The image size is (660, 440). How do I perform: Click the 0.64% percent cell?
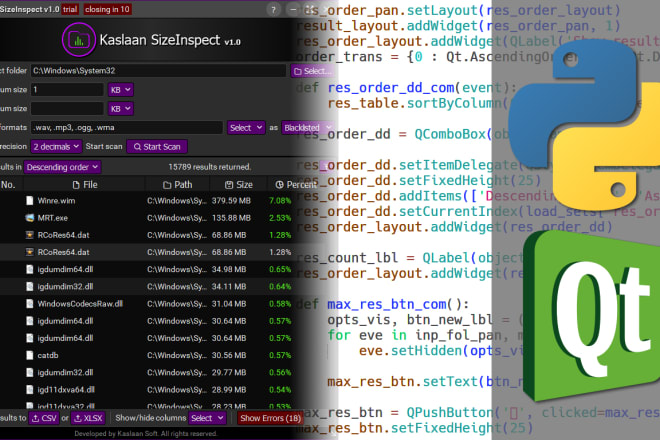pos(280,287)
